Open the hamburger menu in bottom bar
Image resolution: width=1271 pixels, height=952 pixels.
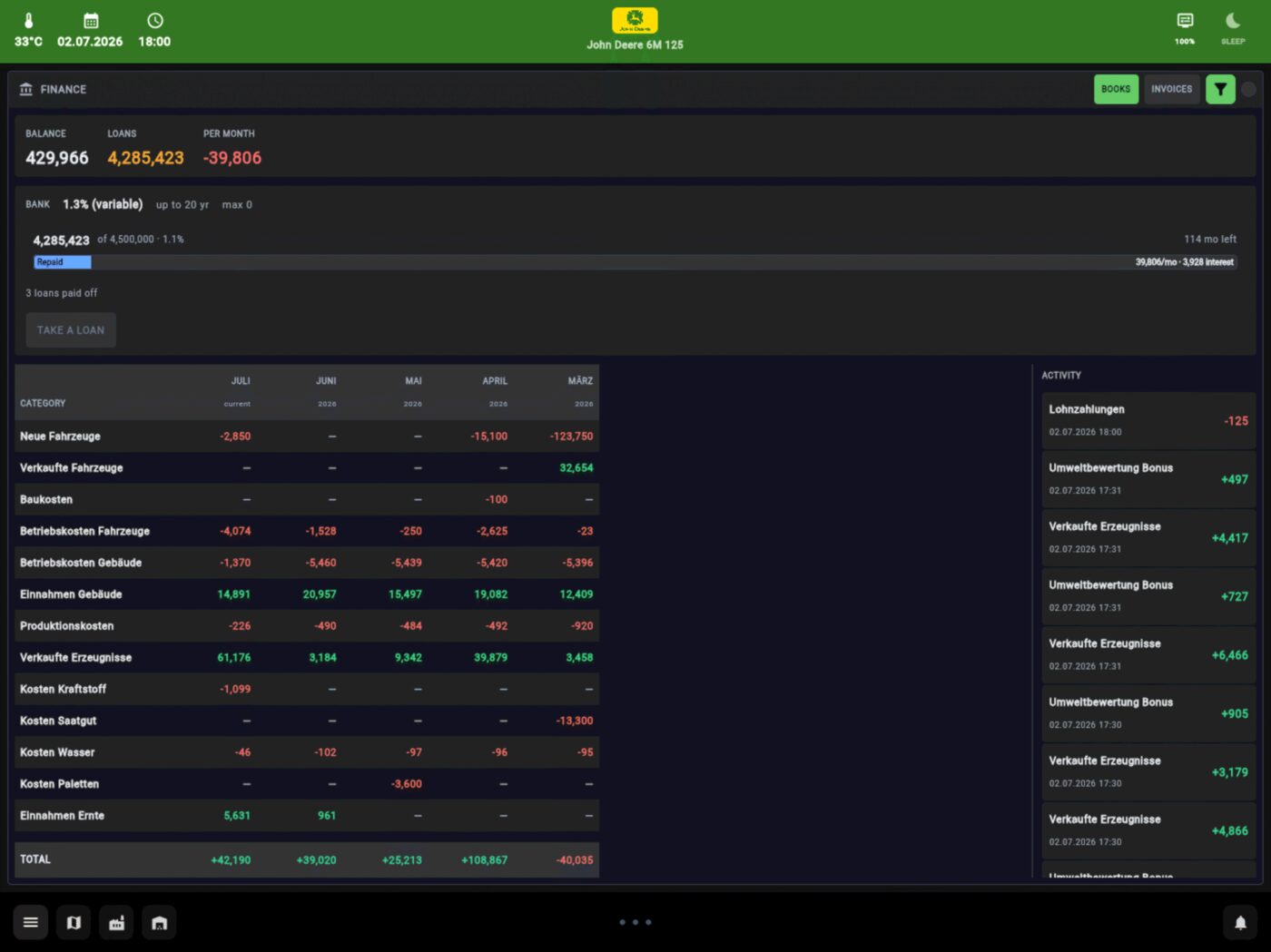coord(30,923)
